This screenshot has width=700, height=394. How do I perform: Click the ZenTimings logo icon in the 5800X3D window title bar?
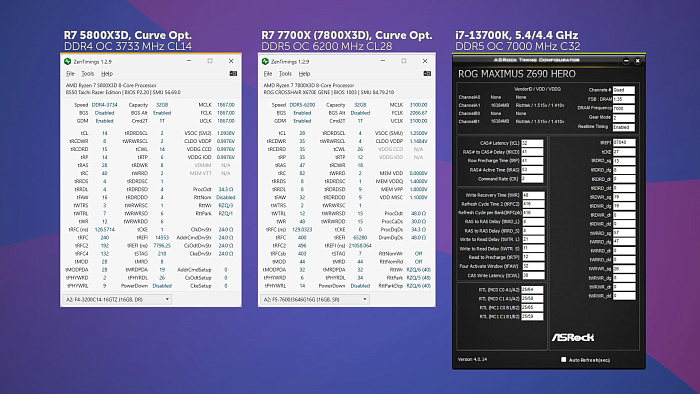[67, 61]
